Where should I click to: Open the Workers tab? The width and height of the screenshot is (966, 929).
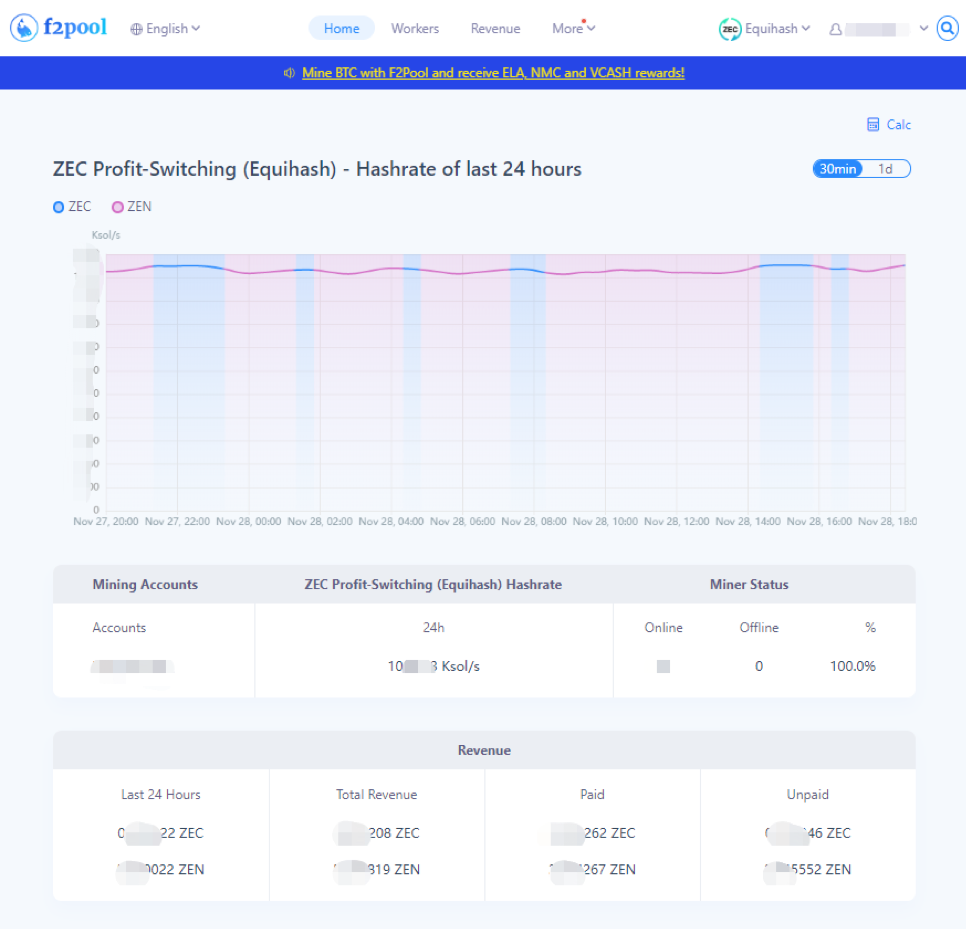pyautogui.click(x=415, y=28)
